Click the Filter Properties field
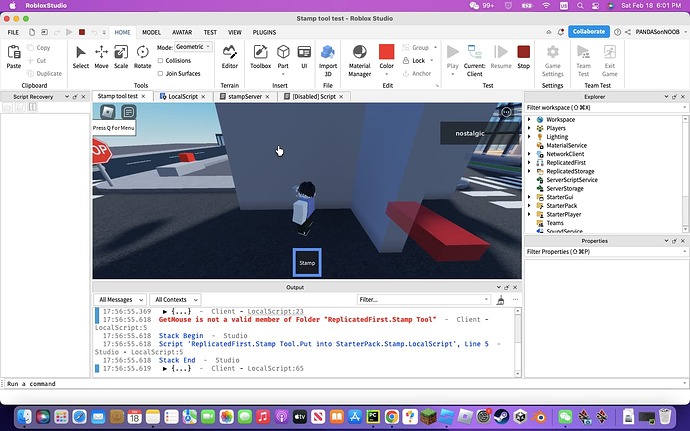This screenshot has height=431, width=690. click(606, 252)
